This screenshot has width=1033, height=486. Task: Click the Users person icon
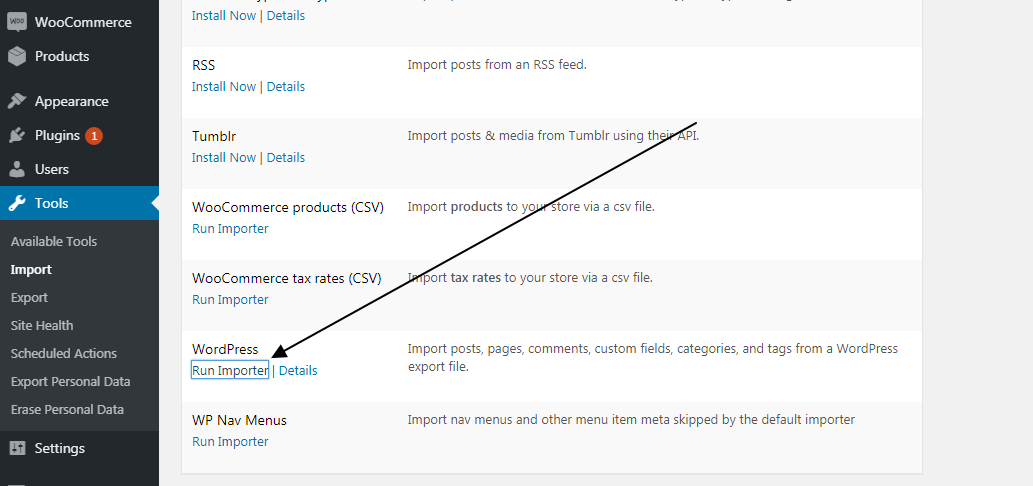[x=16, y=169]
